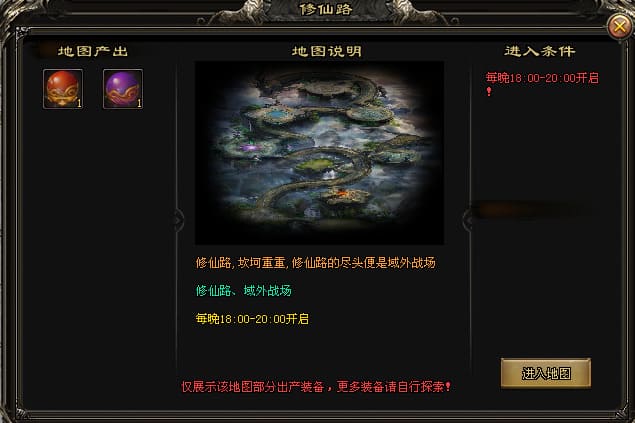Image resolution: width=635 pixels, height=423 pixels.
Task: Click the left panel divider arrow
Action: [x=178, y=221]
